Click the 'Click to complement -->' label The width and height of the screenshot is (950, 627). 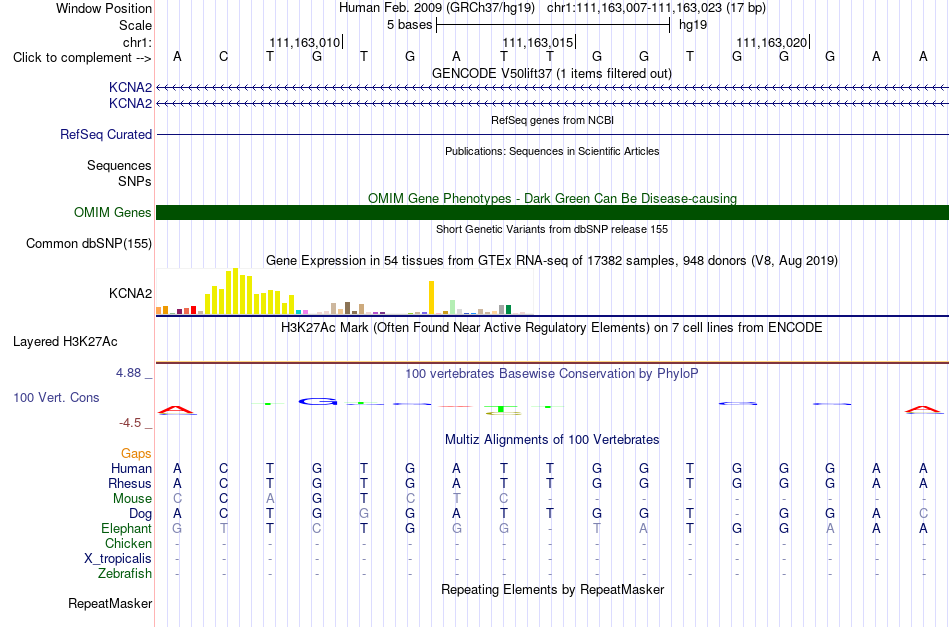[82, 58]
